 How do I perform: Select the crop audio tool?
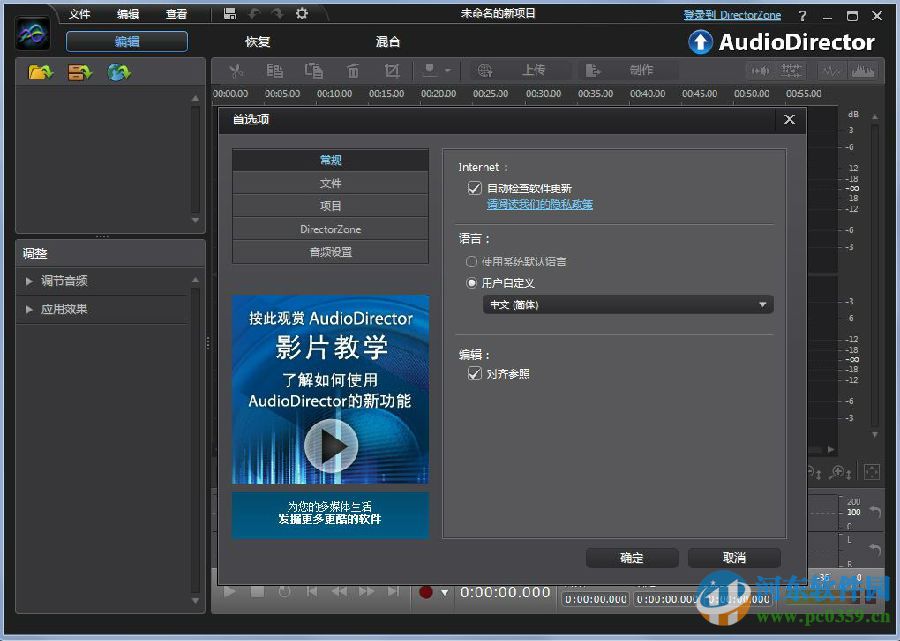click(392, 71)
